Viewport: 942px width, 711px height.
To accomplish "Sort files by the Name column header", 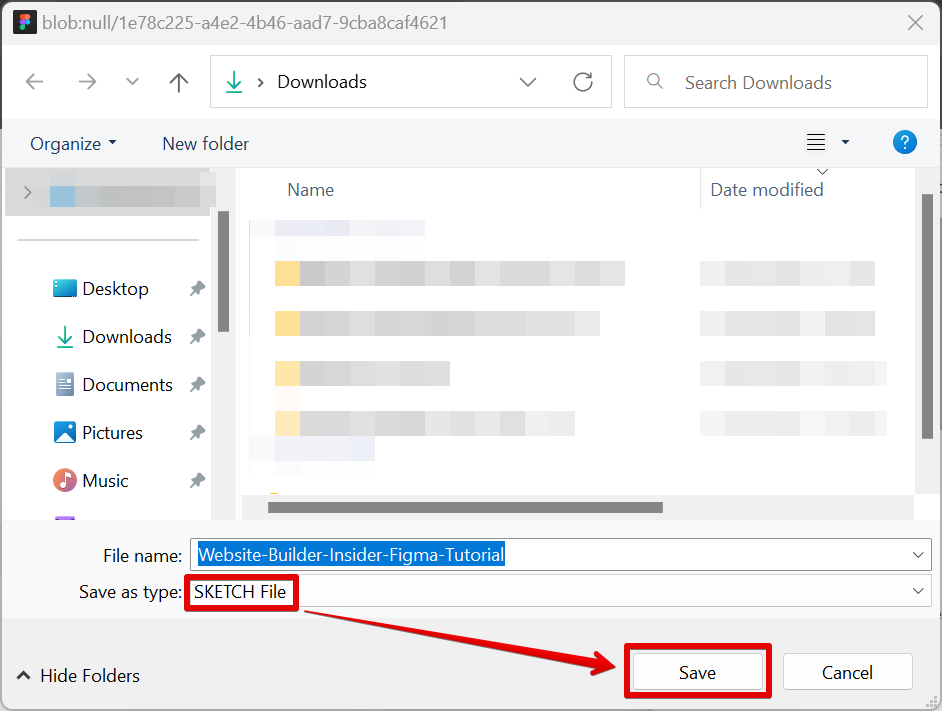I will click(311, 190).
